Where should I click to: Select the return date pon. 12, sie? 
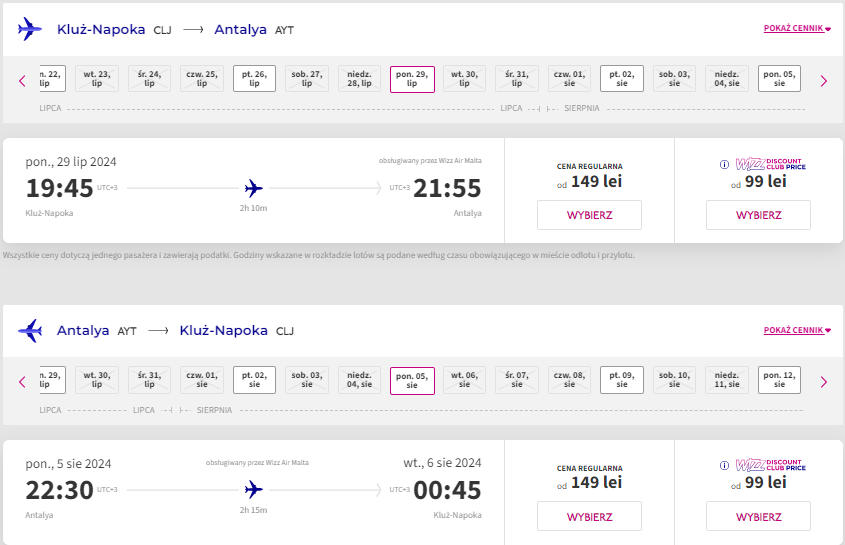pyautogui.click(x=779, y=380)
